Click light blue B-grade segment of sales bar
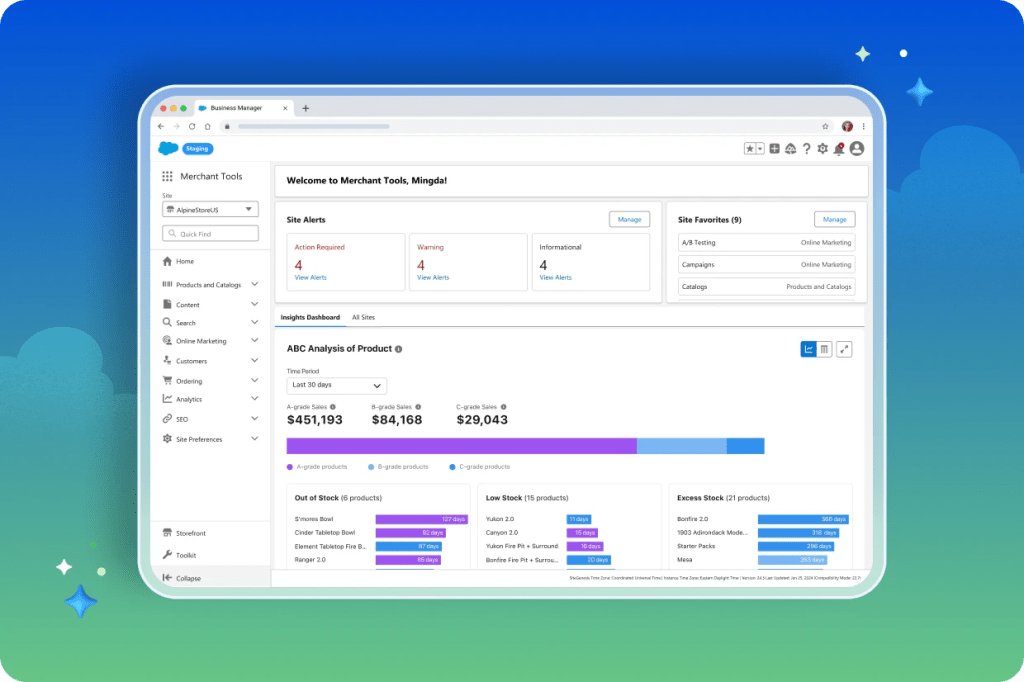This screenshot has height=682, width=1024. click(681, 446)
